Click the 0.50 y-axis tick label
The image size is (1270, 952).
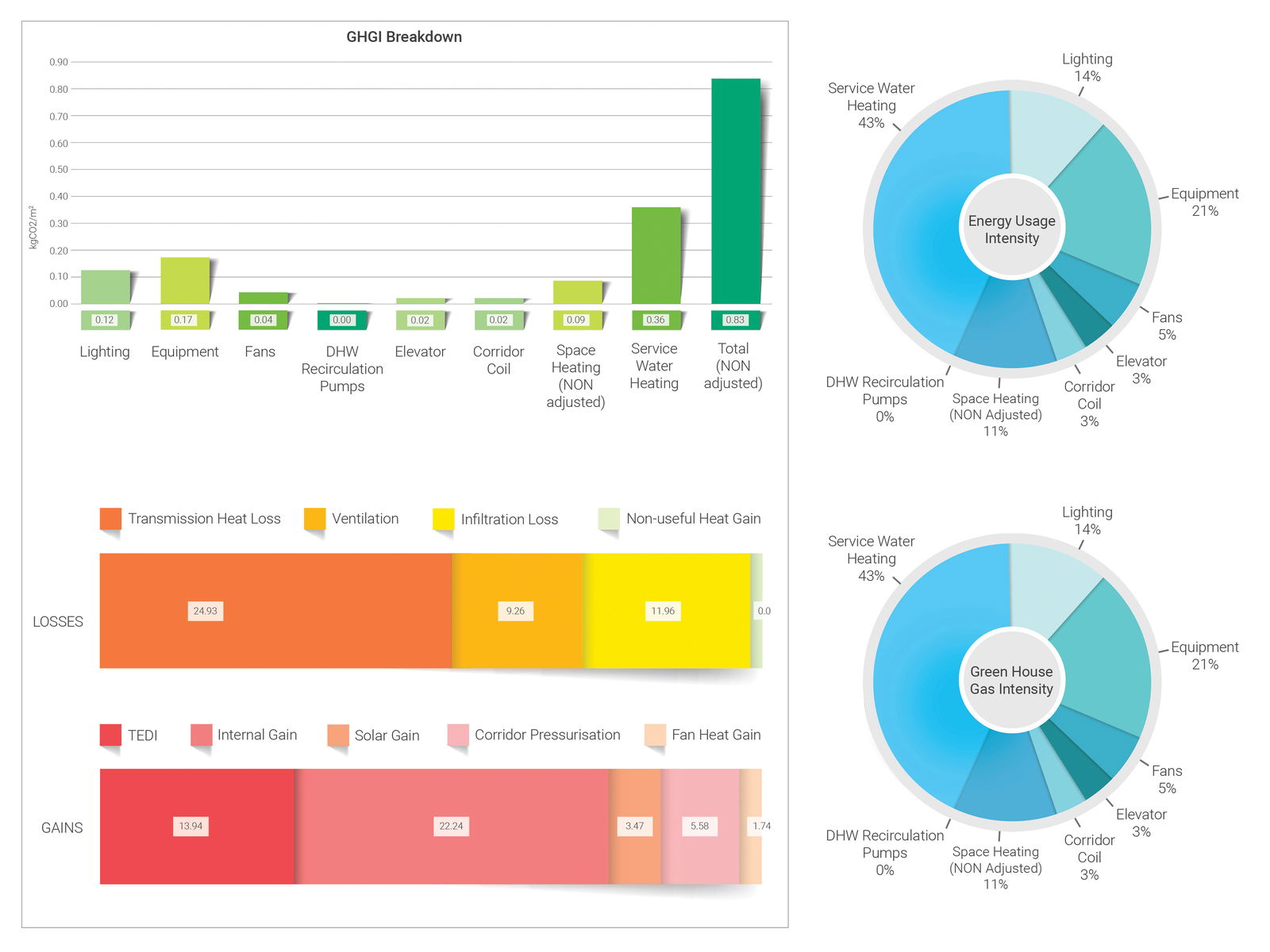pyautogui.click(x=59, y=169)
